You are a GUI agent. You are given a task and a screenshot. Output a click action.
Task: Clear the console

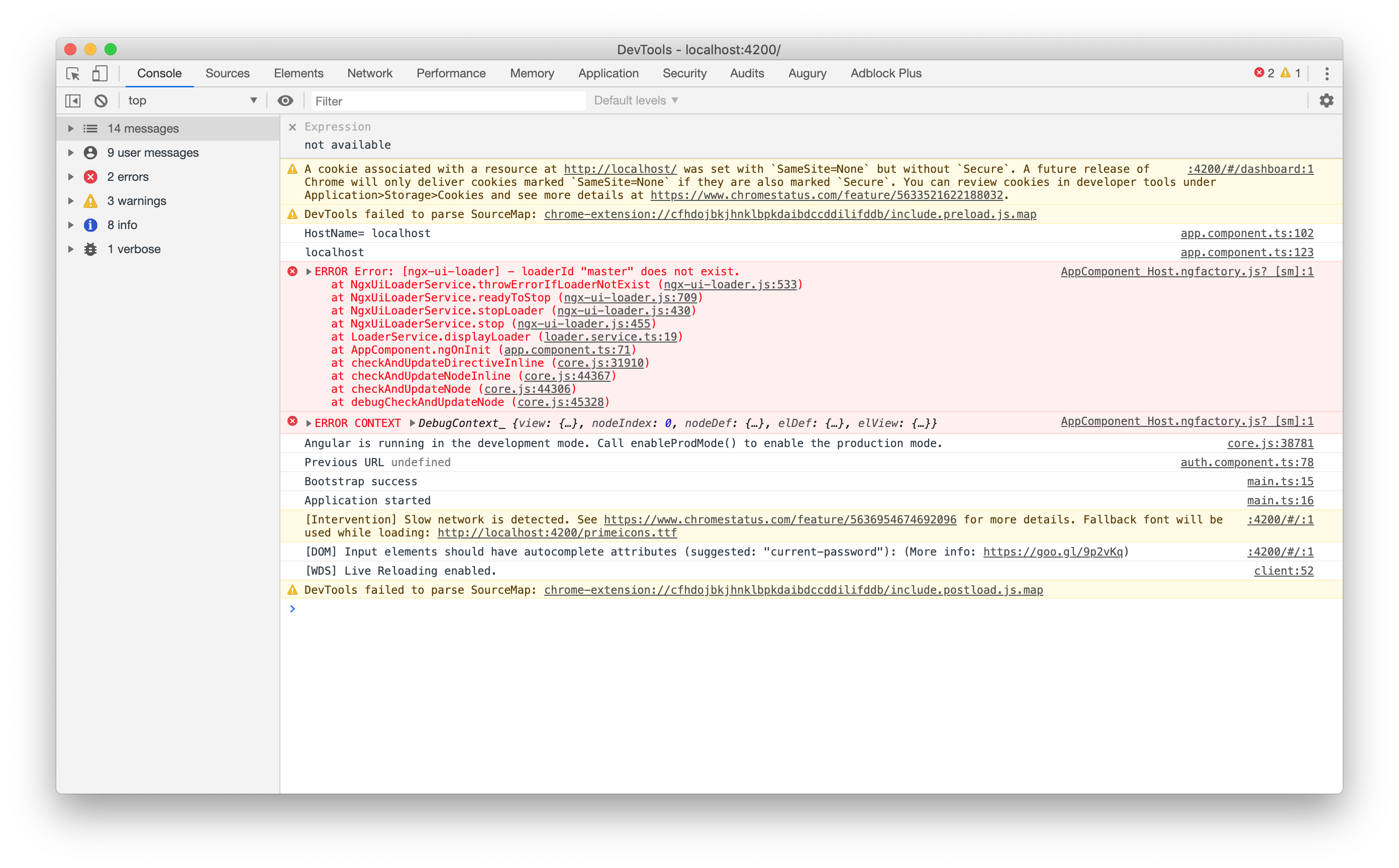click(101, 100)
